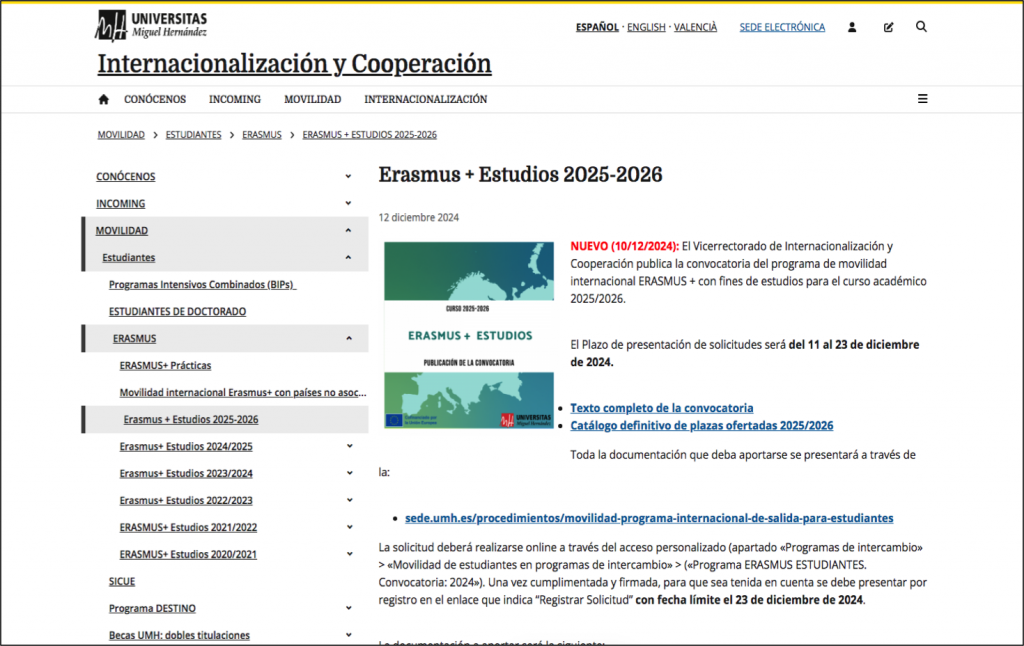
Task: Select ESPAÑOL language link
Action: coord(597,27)
